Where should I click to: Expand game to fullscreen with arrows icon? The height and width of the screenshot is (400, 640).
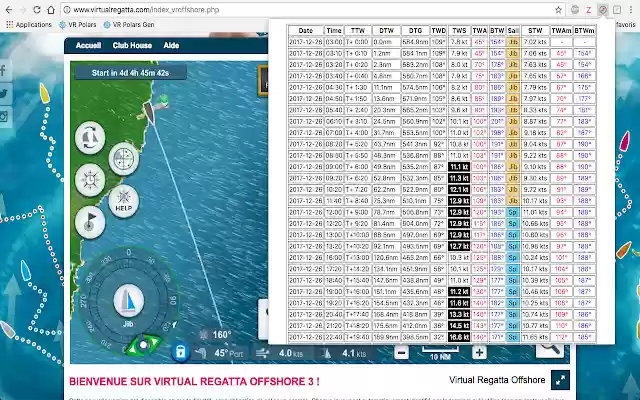[560, 380]
